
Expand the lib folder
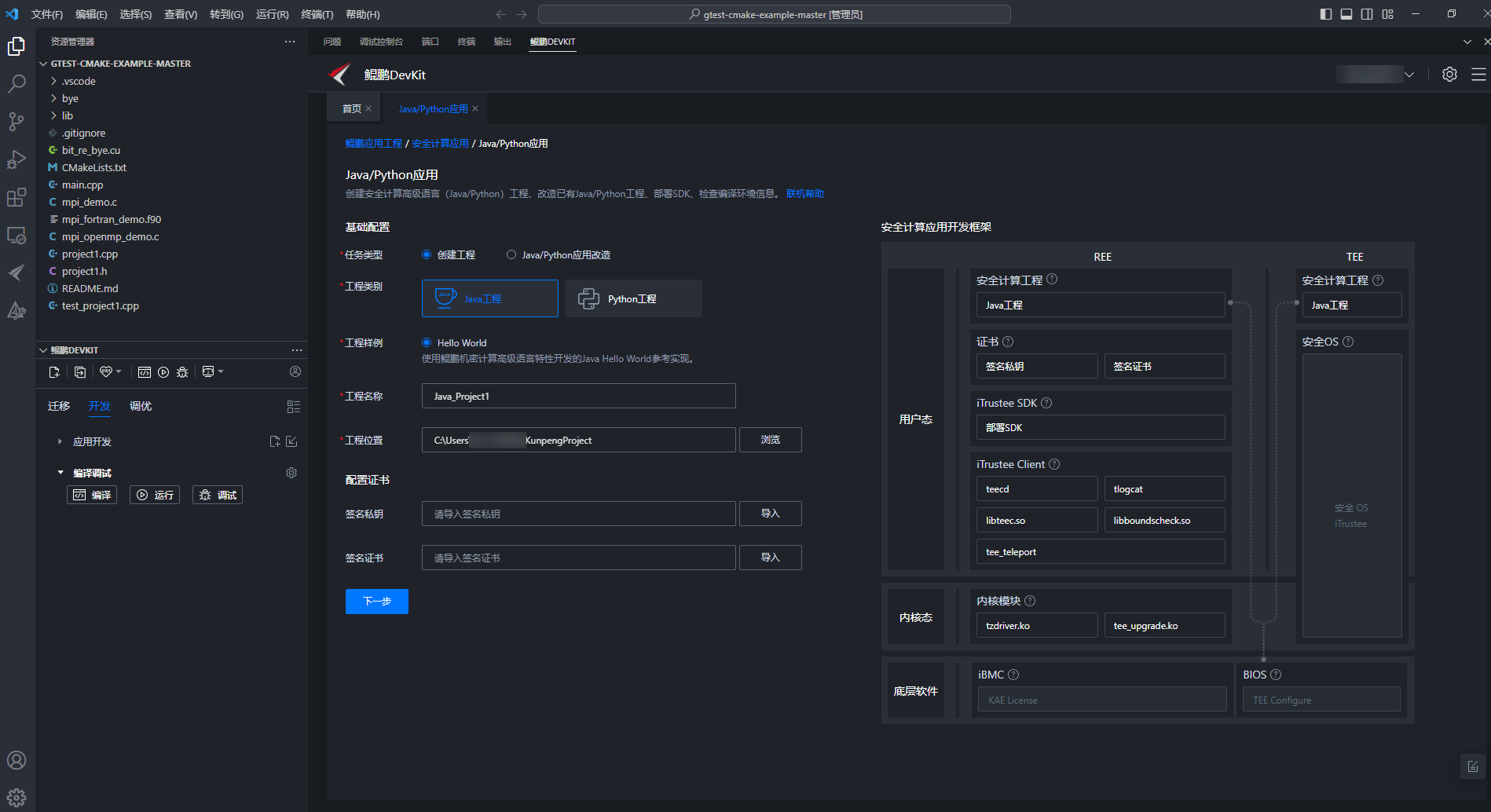[x=53, y=115]
